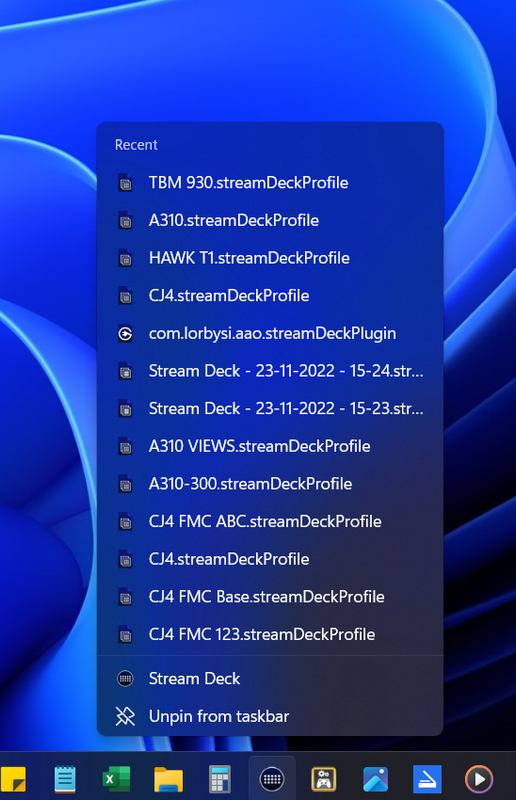Viewport: 516px width, 800px height.
Task: Open HAWK T1.streamDeckProfile recent item
Action: point(270,258)
